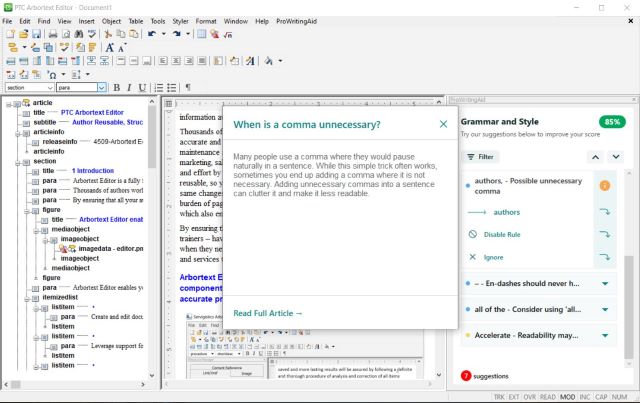Increase font size with the large A icon
The width and height of the screenshot is (640, 403).
(x=109, y=48)
